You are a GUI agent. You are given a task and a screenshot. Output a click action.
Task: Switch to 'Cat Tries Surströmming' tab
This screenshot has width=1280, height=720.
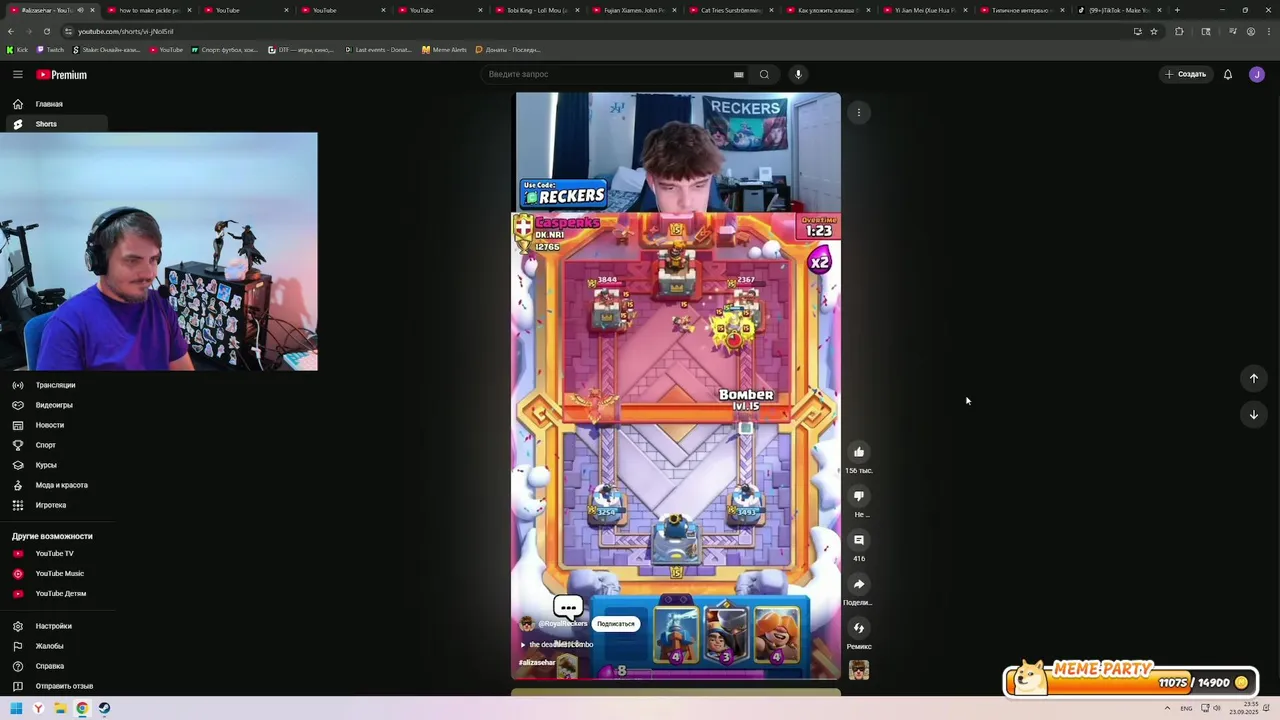[x=730, y=10]
